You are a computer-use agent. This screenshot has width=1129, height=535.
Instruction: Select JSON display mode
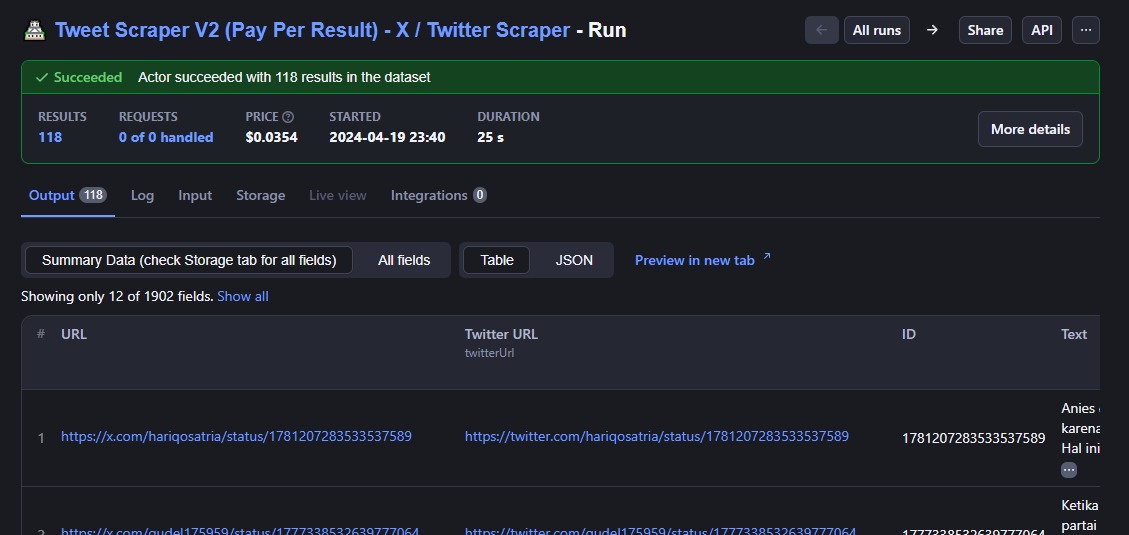(574, 261)
